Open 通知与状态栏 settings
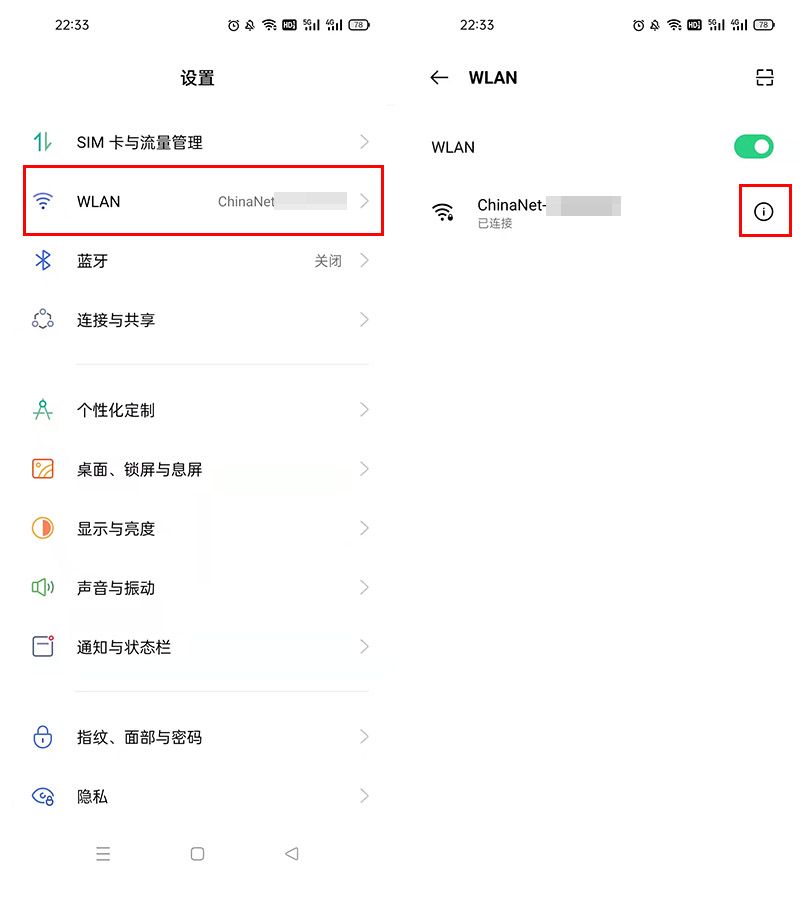This screenshot has width=800, height=900. pyautogui.click(x=200, y=647)
